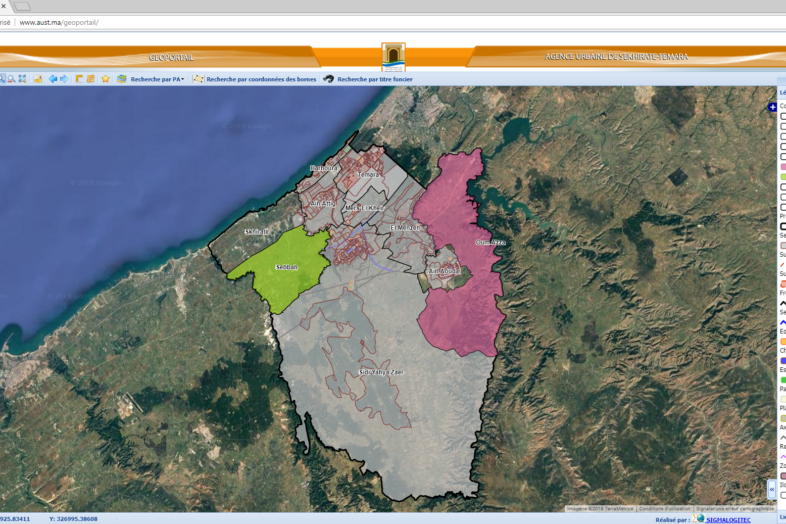Go to next map view arrow

click(64, 79)
